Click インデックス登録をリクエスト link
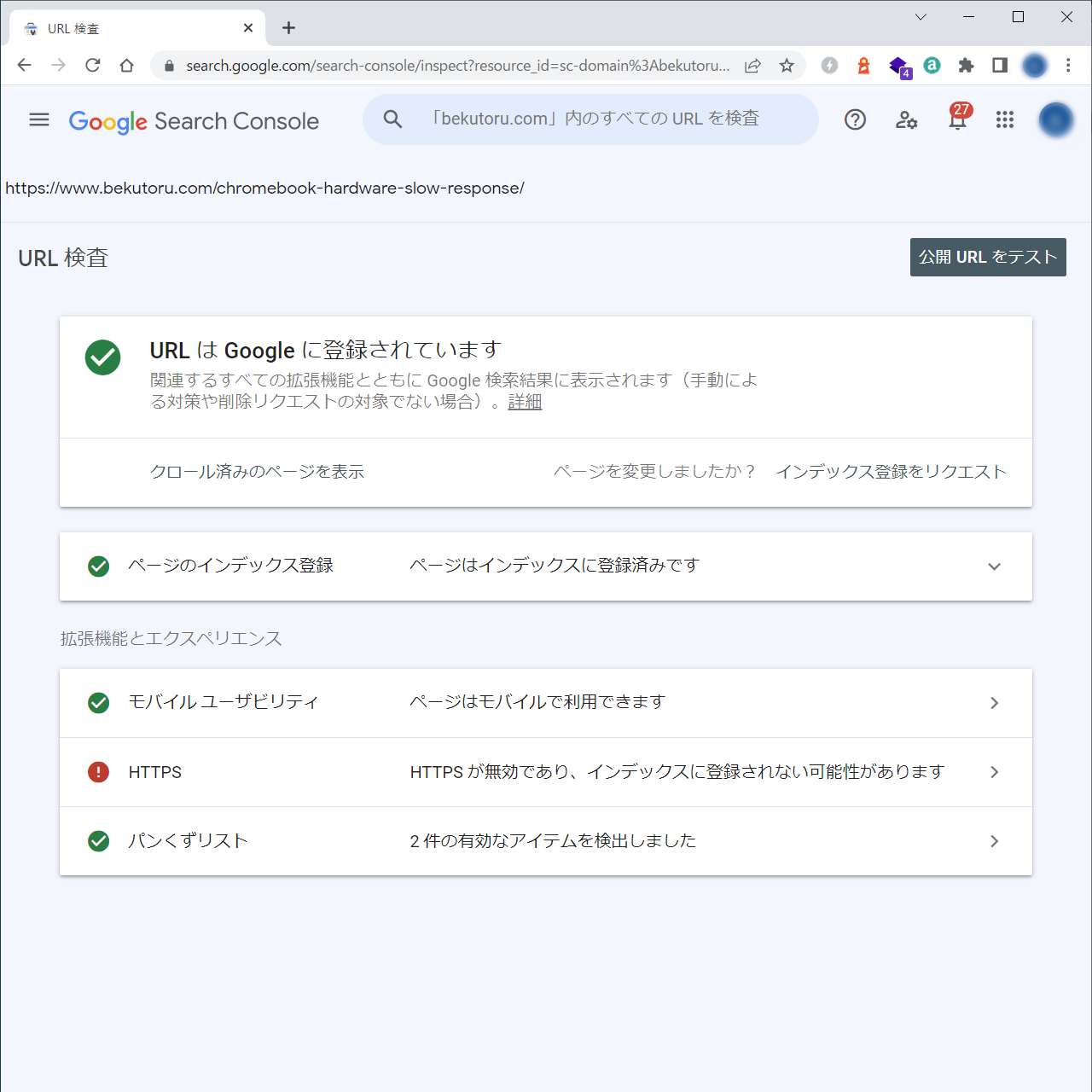 tap(891, 472)
